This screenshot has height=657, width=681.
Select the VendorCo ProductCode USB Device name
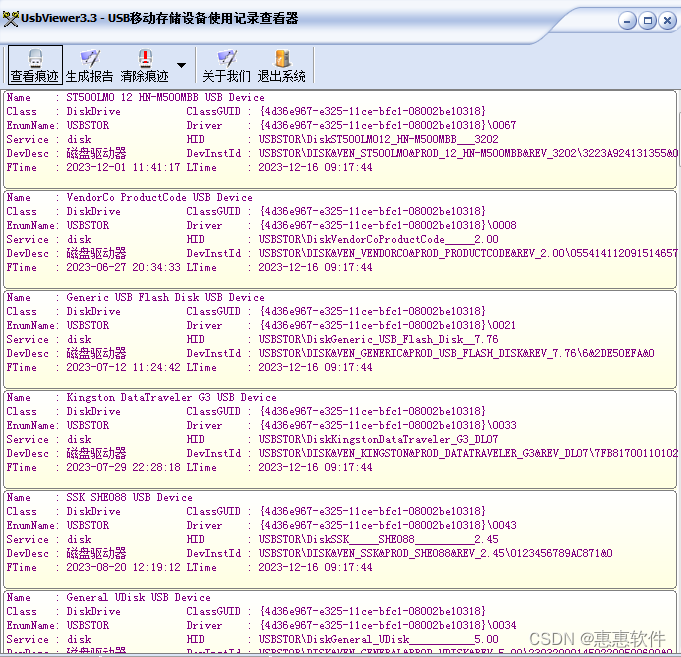[x=159, y=197]
